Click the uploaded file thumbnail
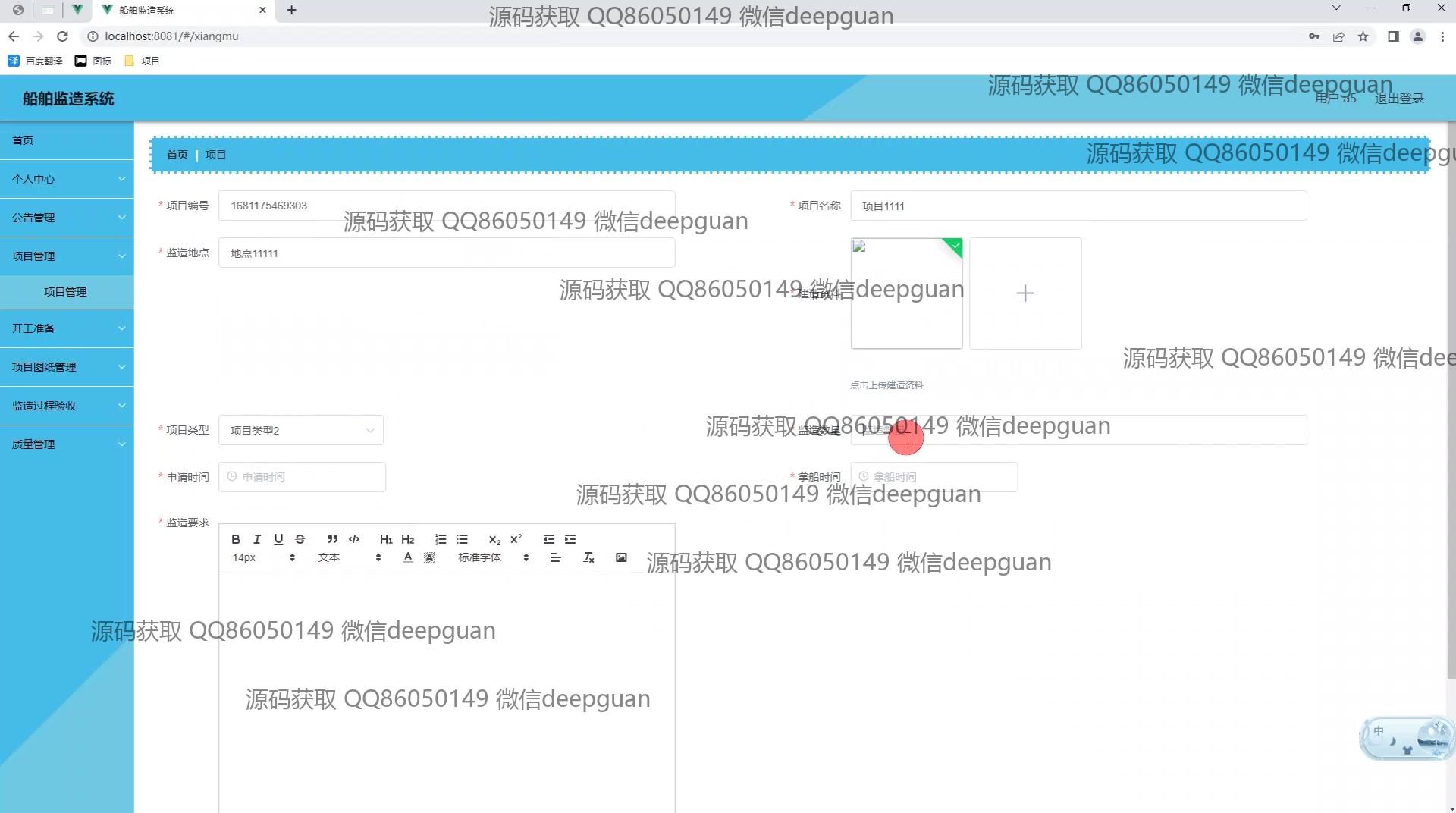The width and height of the screenshot is (1456, 813). 907,293
